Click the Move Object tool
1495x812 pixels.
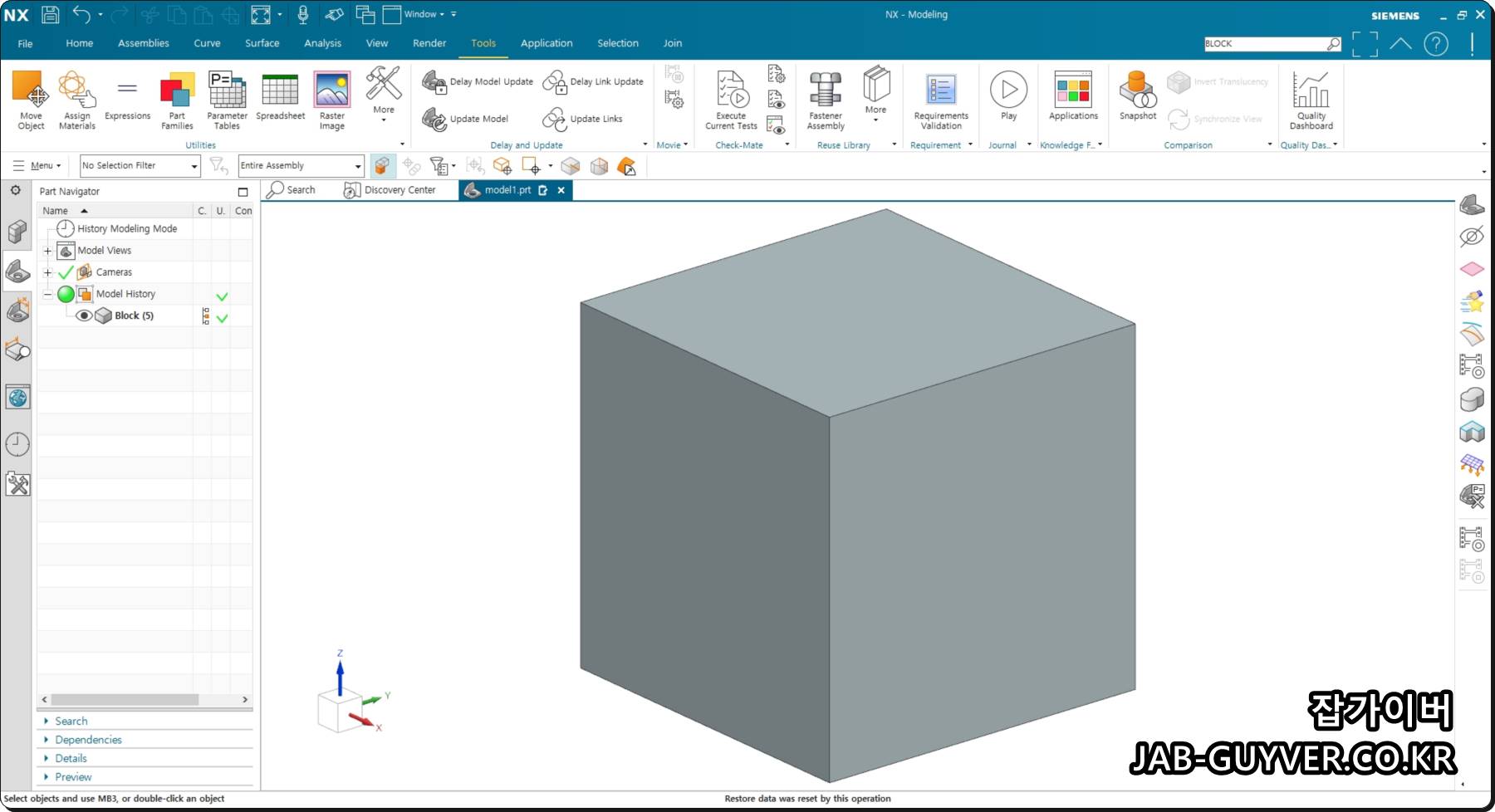coord(31,100)
